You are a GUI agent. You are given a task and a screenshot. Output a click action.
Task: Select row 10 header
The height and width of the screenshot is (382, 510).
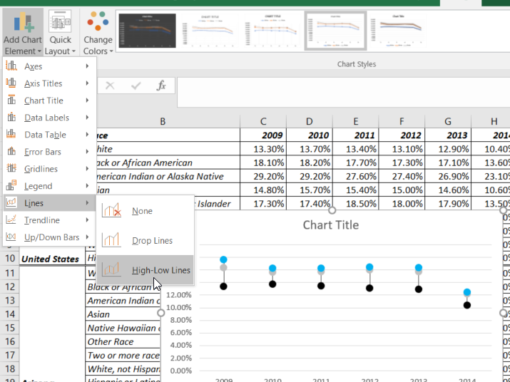click(x=10, y=258)
